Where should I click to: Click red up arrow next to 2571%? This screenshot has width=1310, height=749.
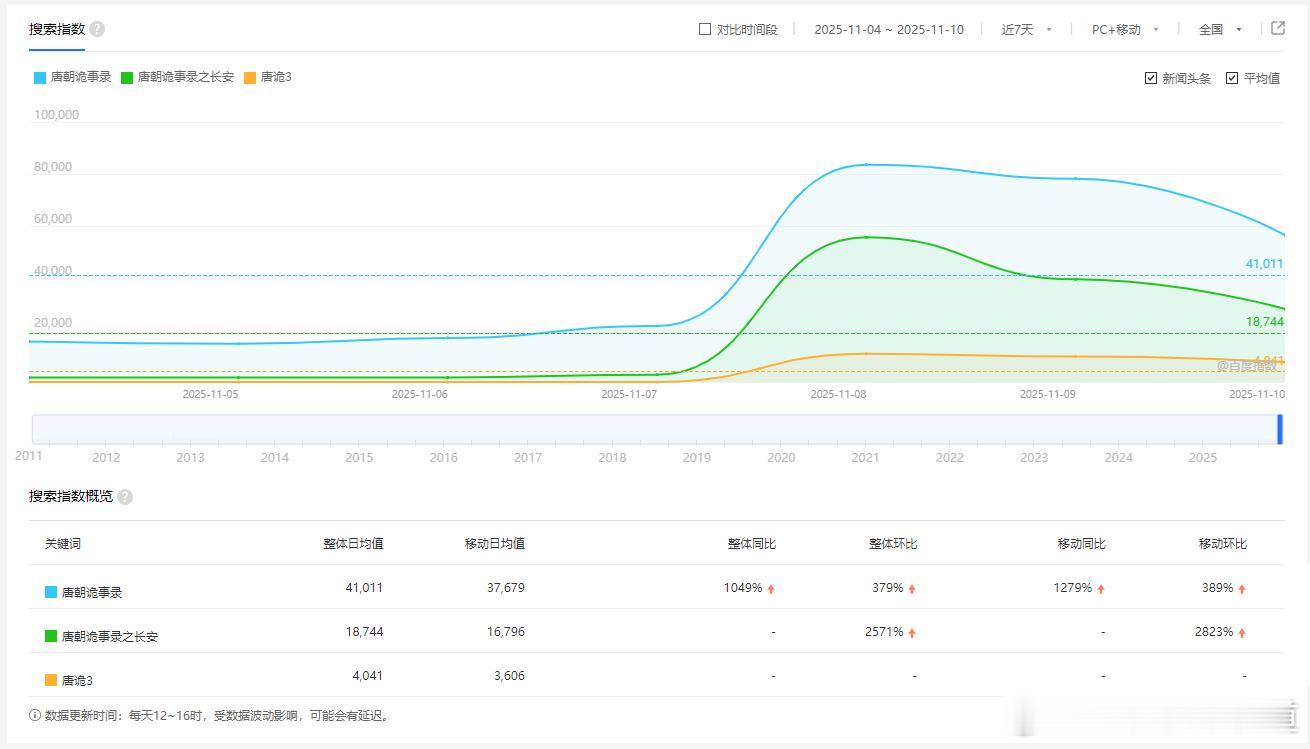click(912, 633)
